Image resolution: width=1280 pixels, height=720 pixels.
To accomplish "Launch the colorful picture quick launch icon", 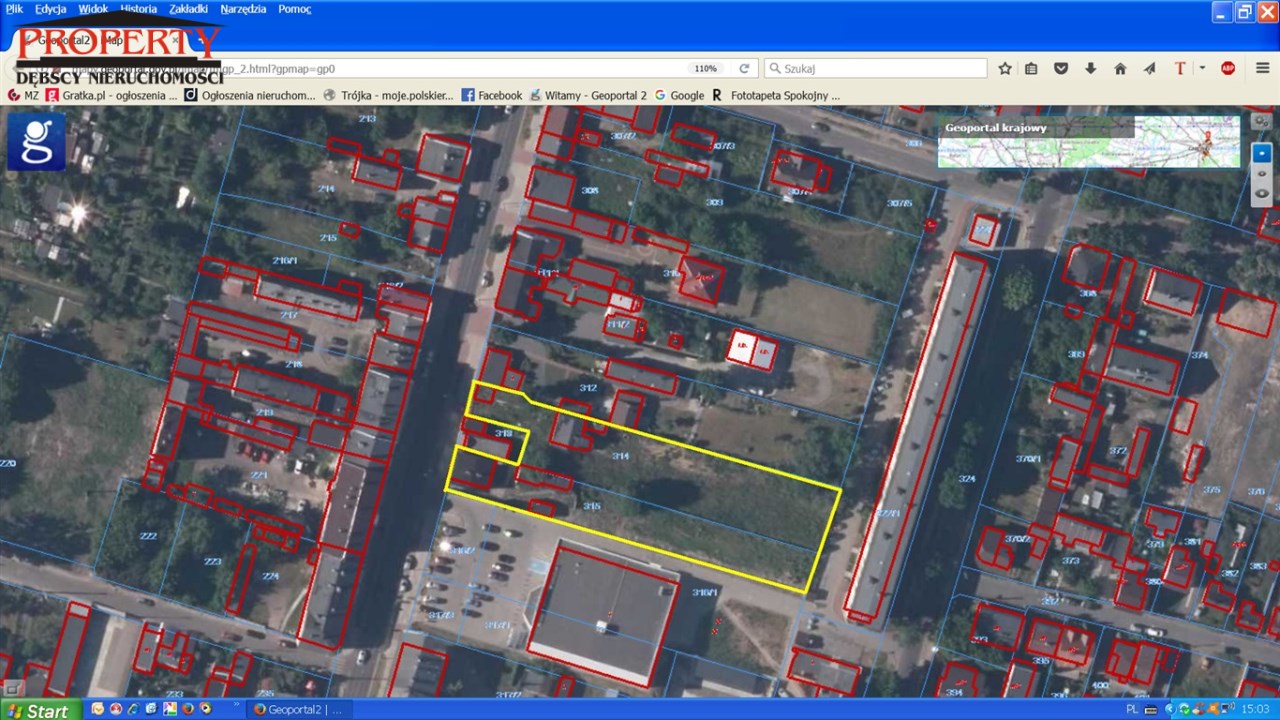I will coord(170,709).
